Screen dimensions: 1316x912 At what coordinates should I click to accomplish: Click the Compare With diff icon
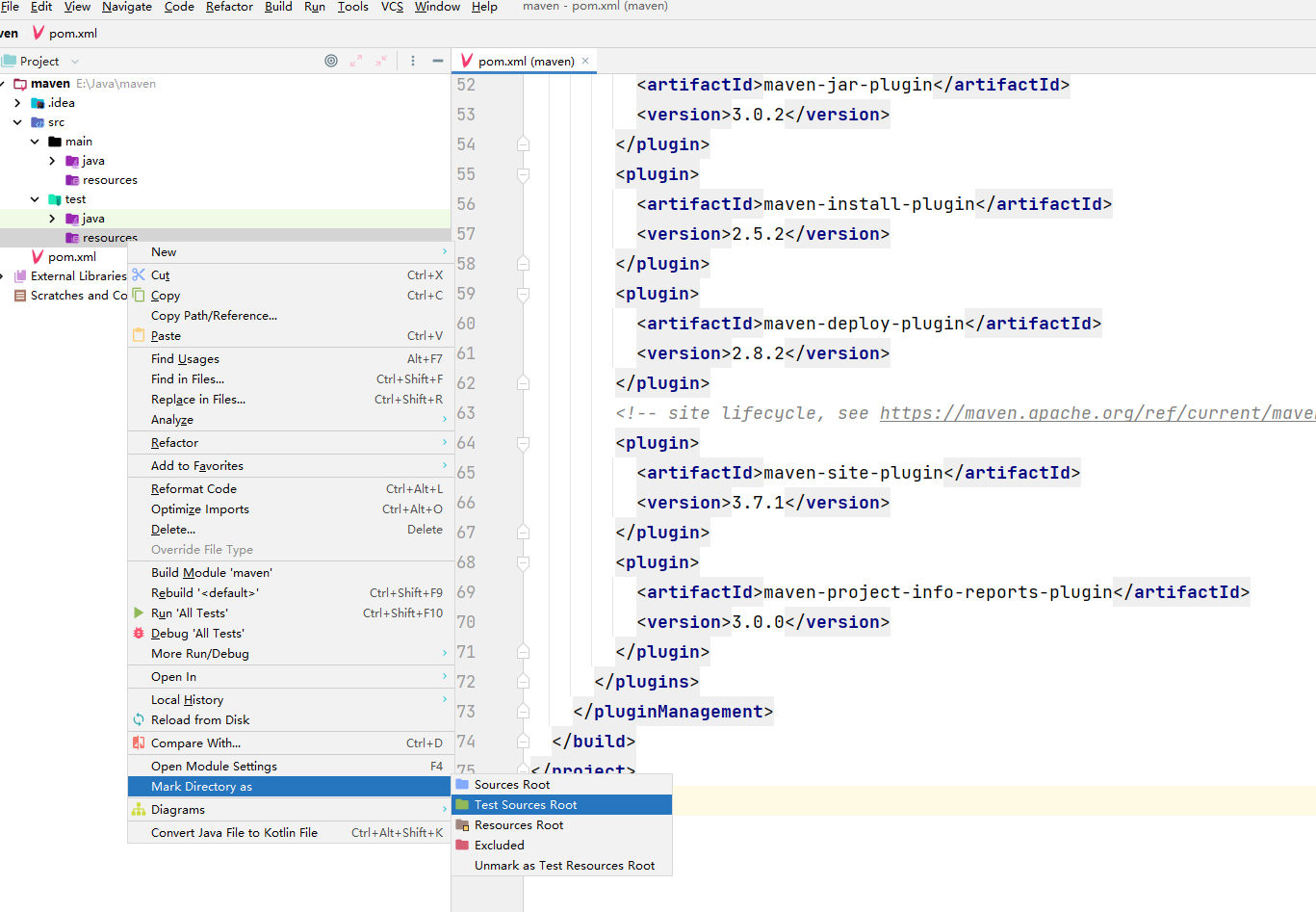(139, 743)
